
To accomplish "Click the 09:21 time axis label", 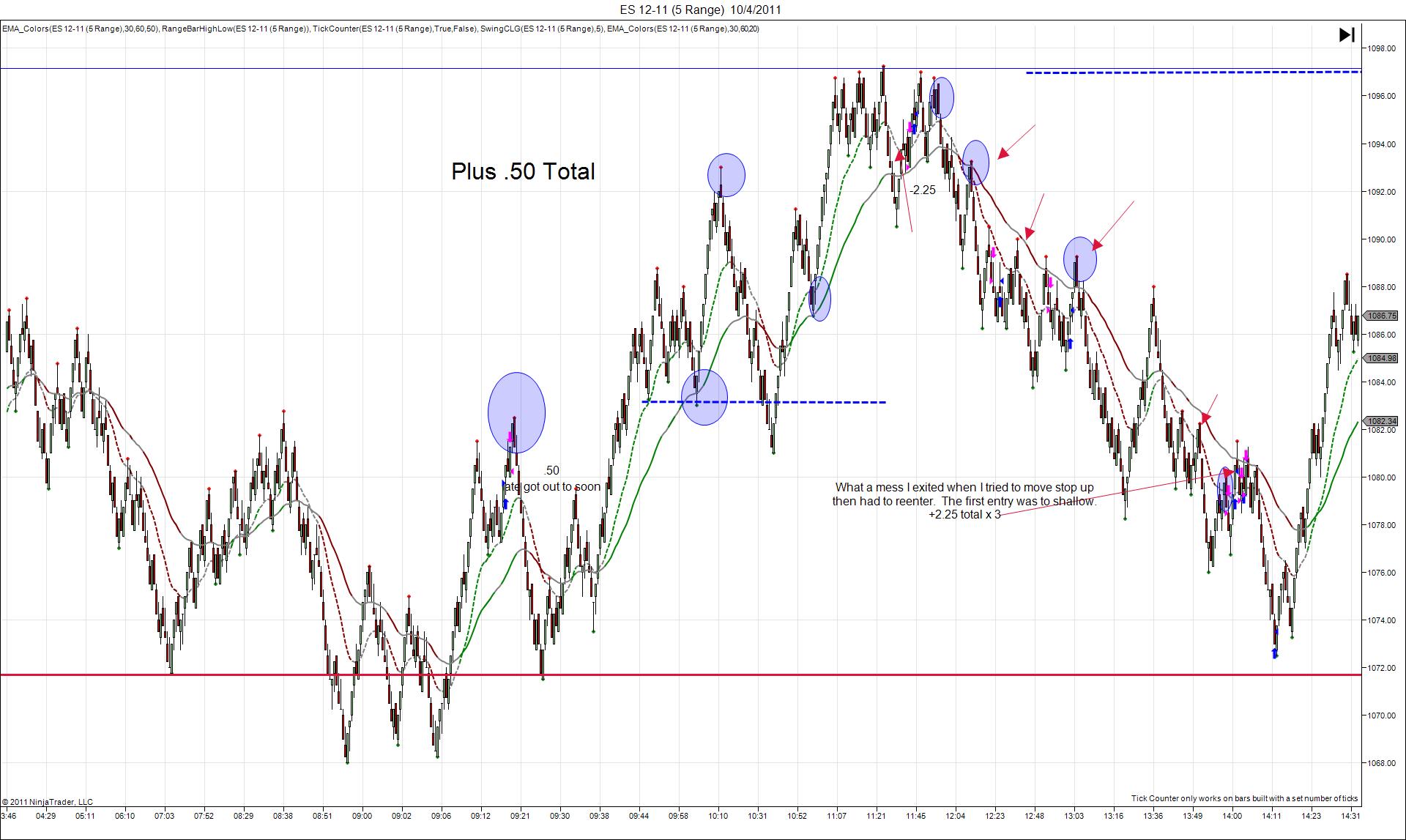I will [520, 816].
